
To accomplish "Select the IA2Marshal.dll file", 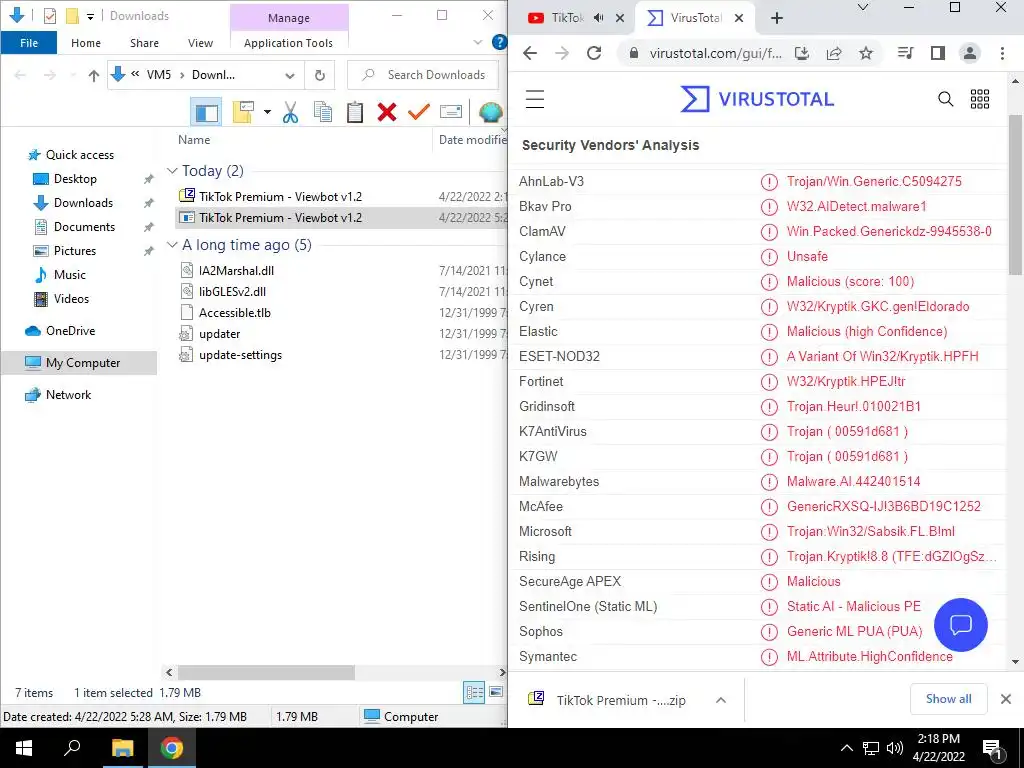I will [236, 270].
